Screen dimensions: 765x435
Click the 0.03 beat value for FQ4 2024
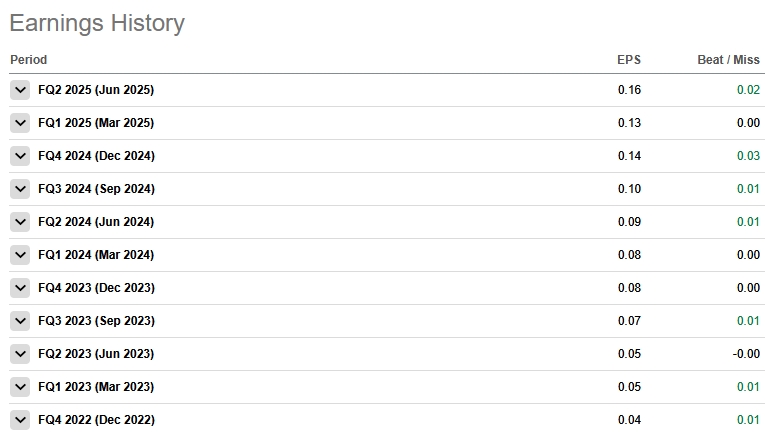[x=748, y=156]
